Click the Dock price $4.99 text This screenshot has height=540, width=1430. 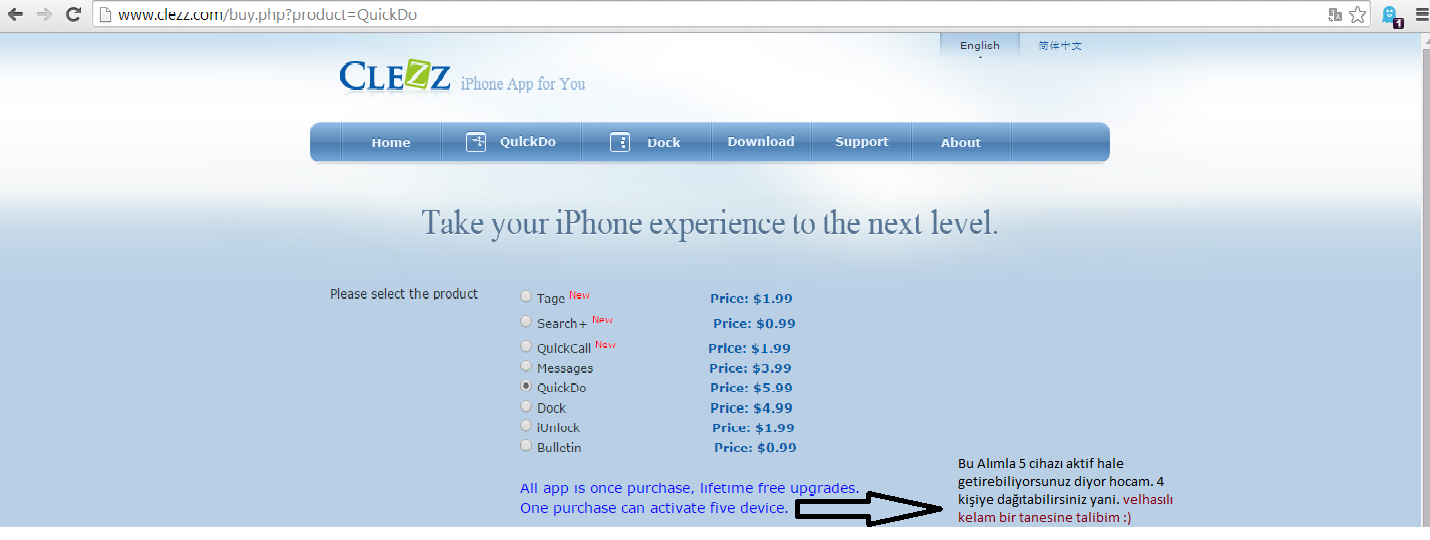[x=751, y=408]
